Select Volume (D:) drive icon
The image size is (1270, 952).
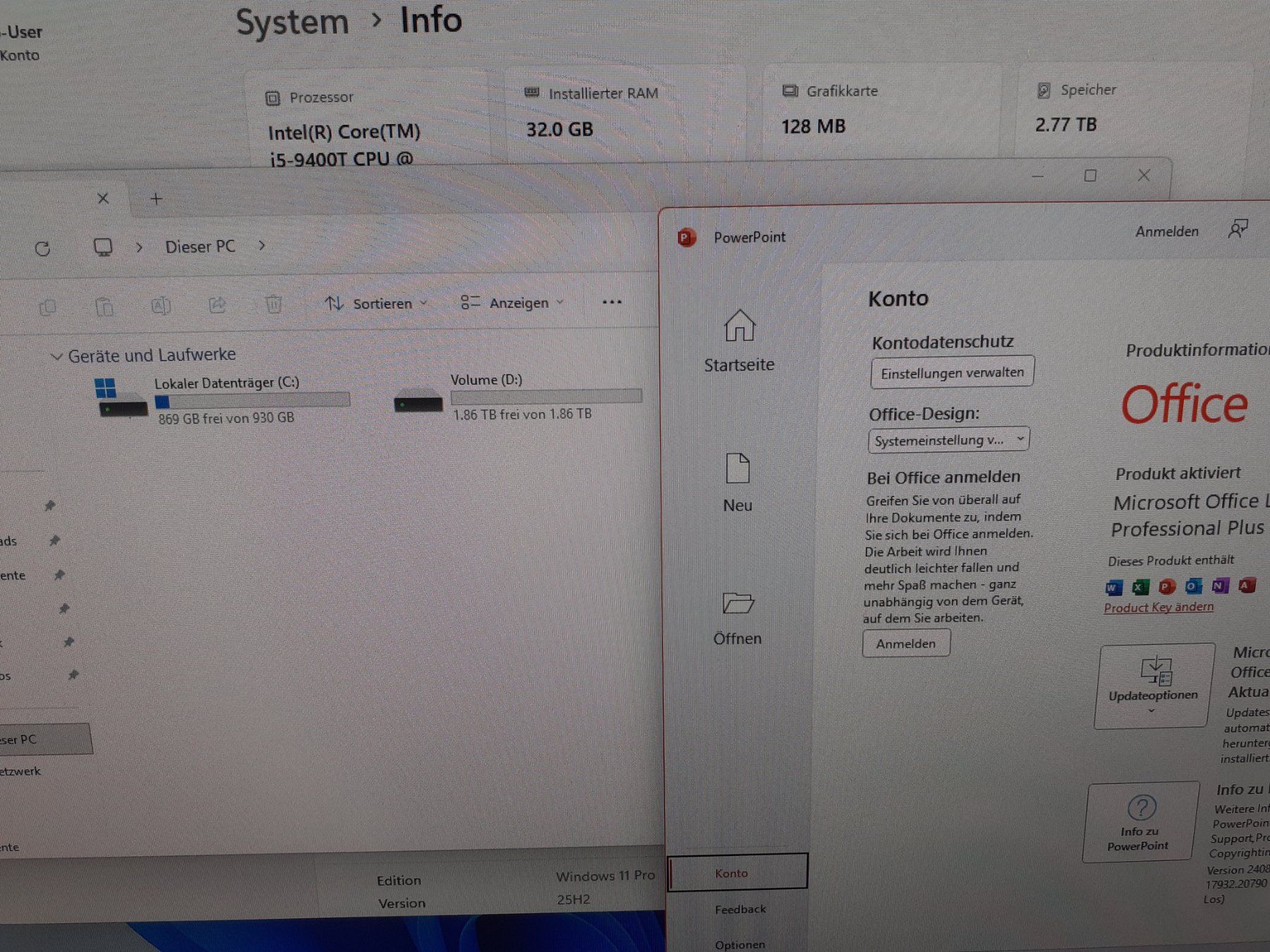(418, 402)
